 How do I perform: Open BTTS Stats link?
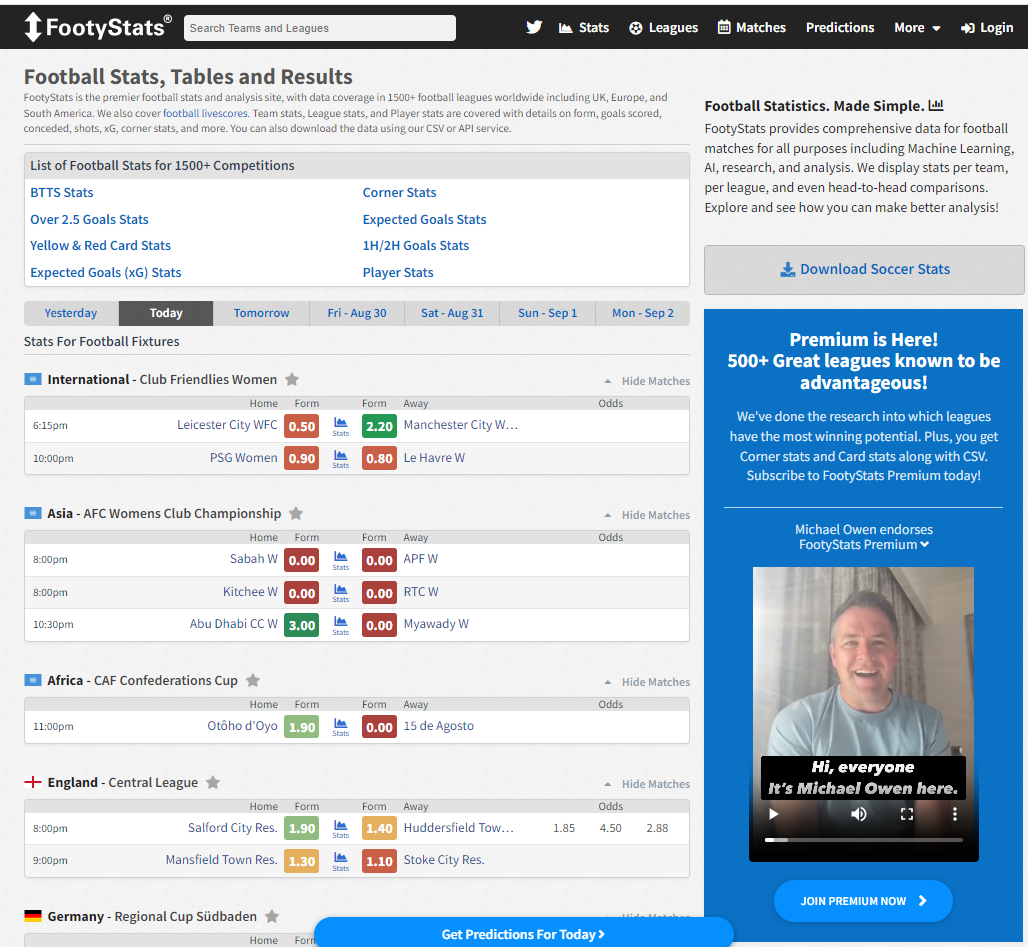pyautogui.click(x=62, y=192)
